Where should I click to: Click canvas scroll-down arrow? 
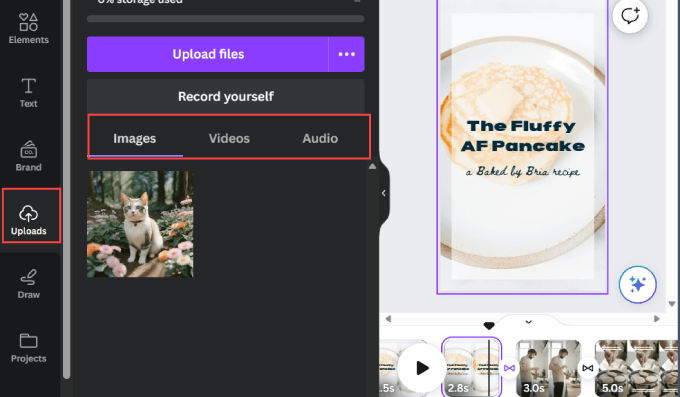point(672,304)
